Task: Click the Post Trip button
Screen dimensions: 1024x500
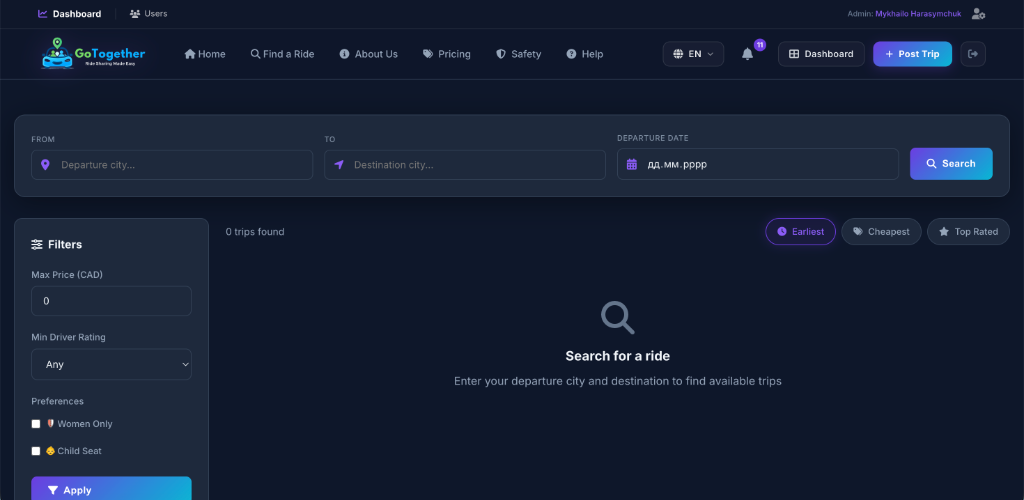Action: 912,54
